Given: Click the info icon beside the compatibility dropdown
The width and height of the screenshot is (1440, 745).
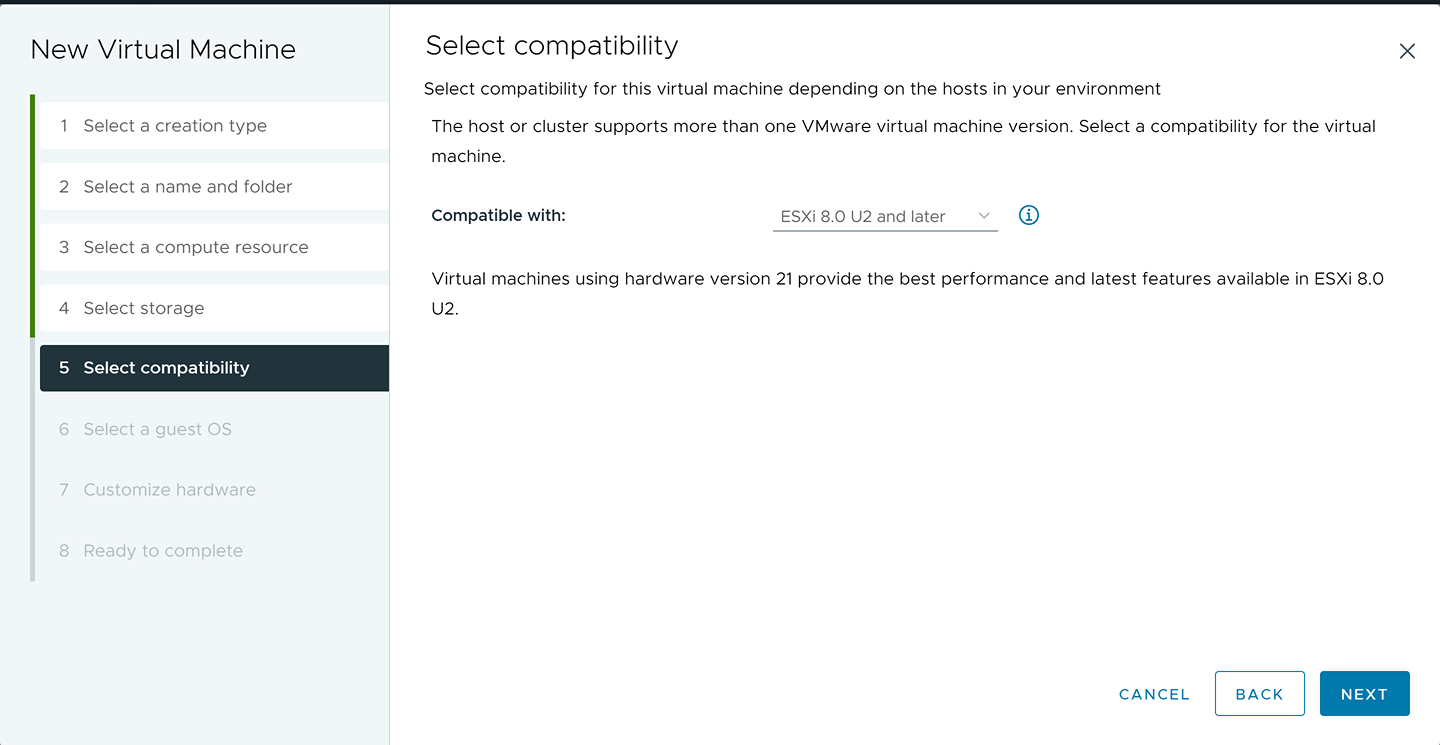Looking at the screenshot, I should click(x=1028, y=215).
